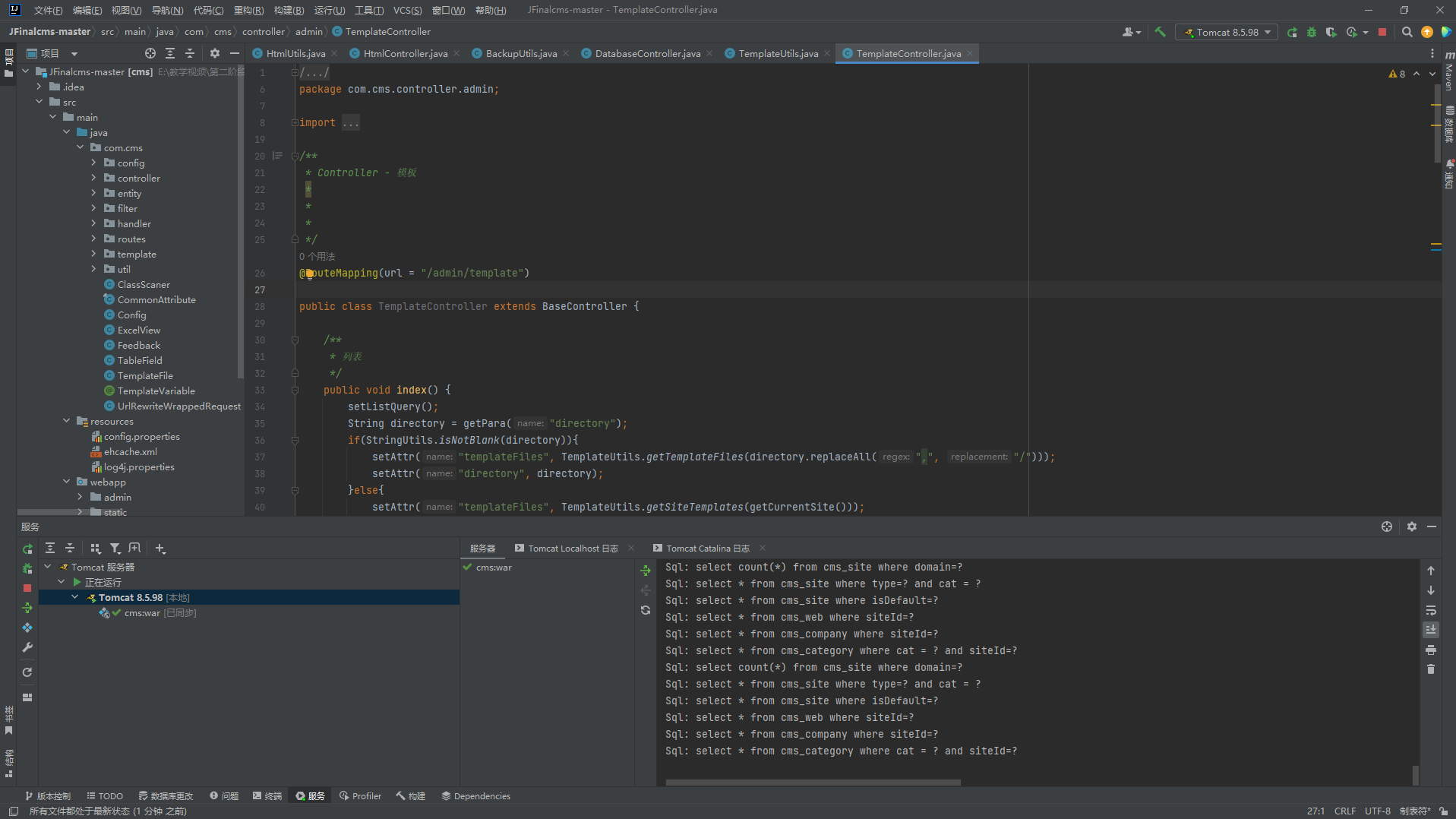Open Project panel gear options

215,53
